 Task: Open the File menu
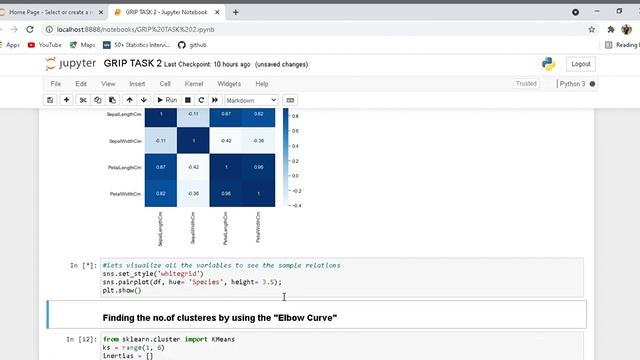point(56,84)
